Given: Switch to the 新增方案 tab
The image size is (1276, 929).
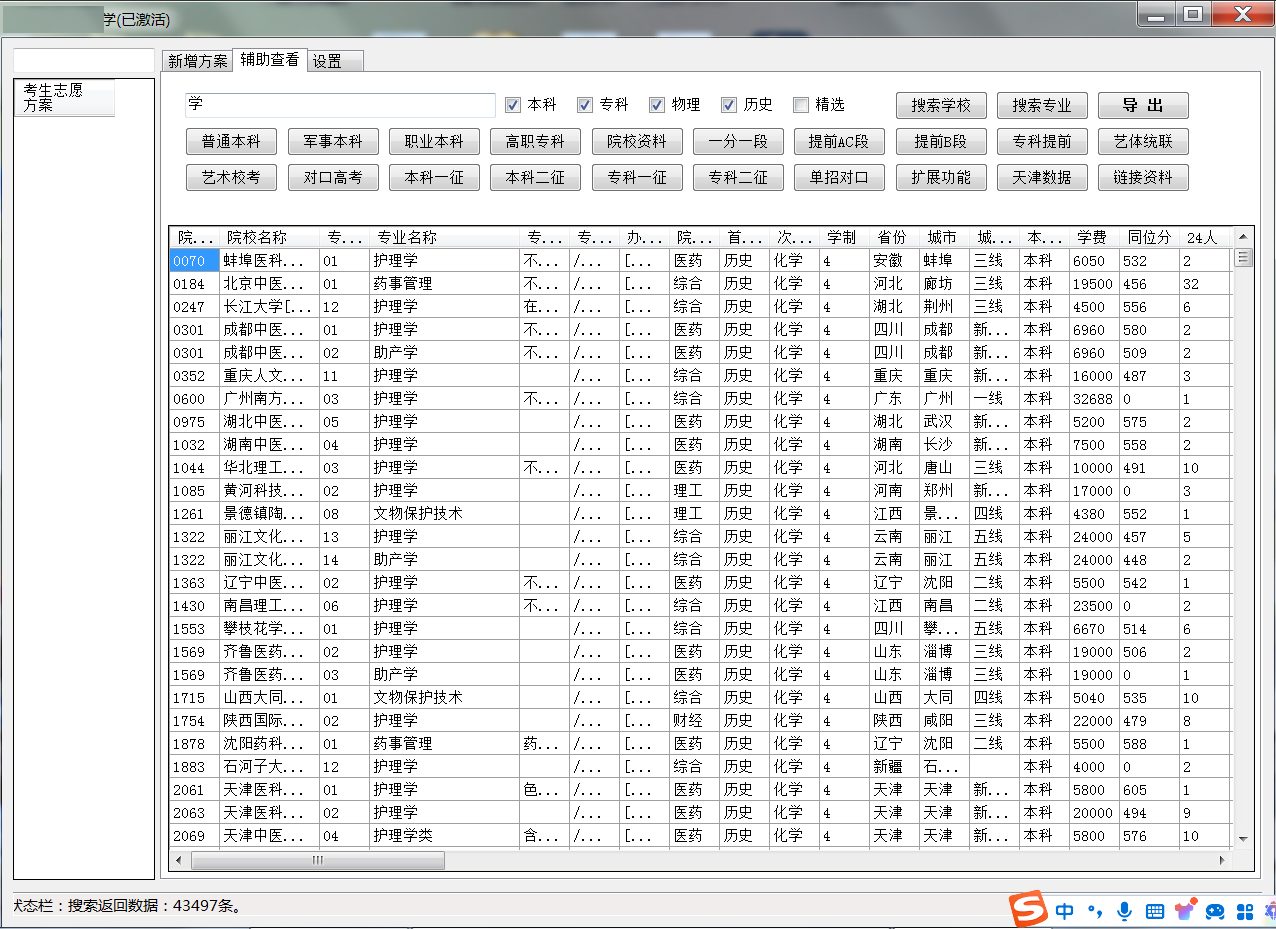Looking at the screenshot, I should (197, 61).
